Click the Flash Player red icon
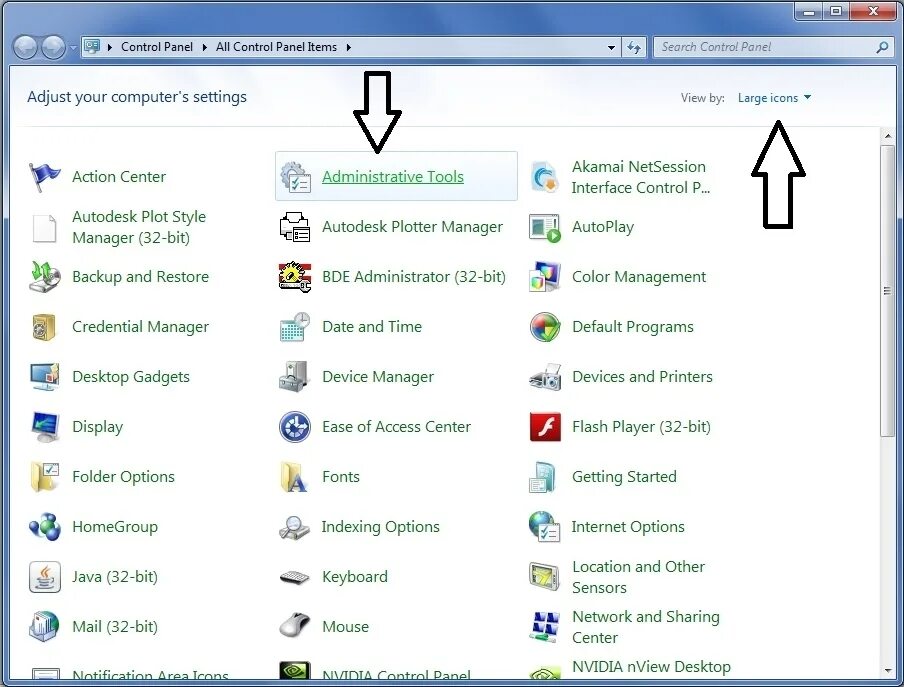Image resolution: width=904 pixels, height=687 pixels. pyautogui.click(x=544, y=427)
